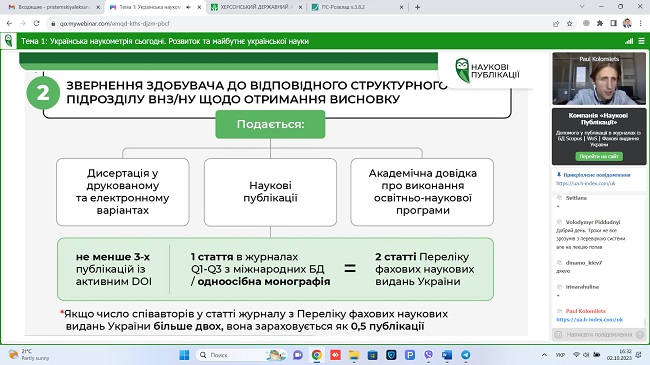
Task: Open the weather widget on taskbar
Action: 29,355
